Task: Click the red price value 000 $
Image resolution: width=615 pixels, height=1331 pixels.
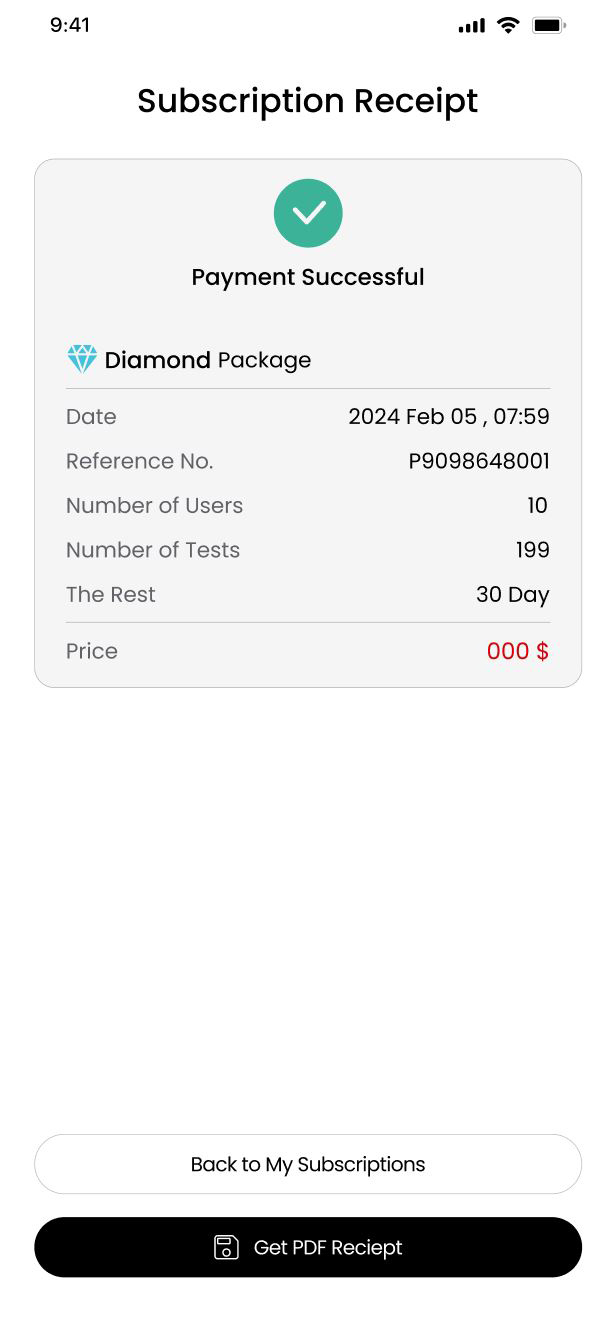Action: point(517,651)
